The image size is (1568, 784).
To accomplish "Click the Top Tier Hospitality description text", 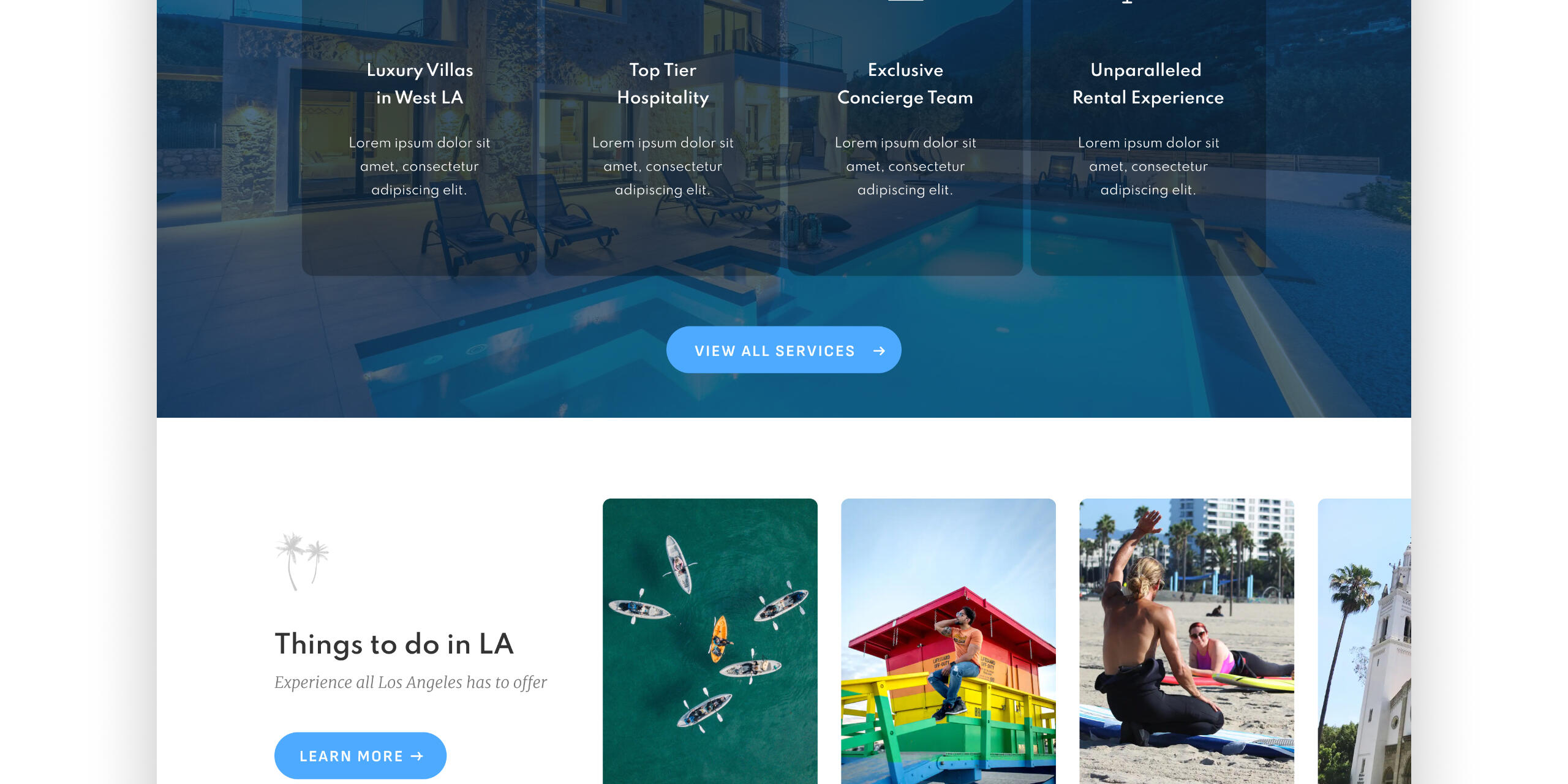I will point(663,166).
